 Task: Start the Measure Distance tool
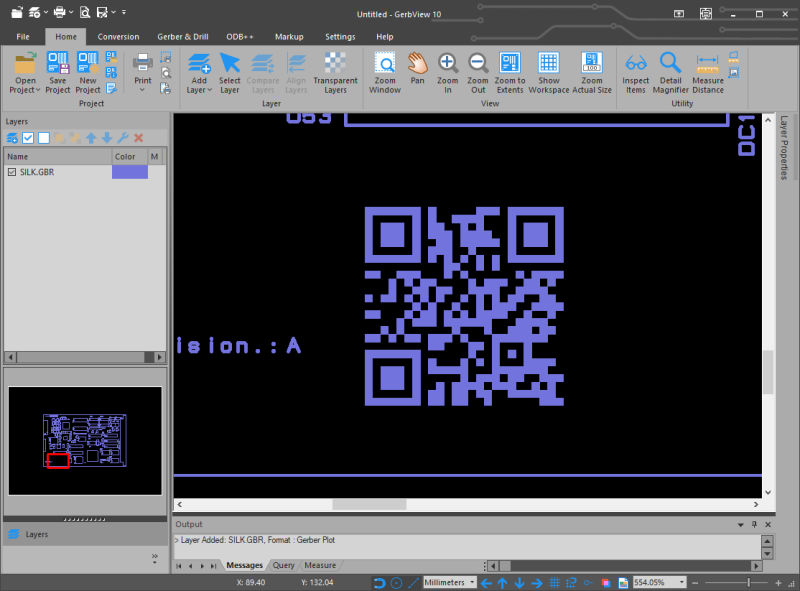[708, 73]
